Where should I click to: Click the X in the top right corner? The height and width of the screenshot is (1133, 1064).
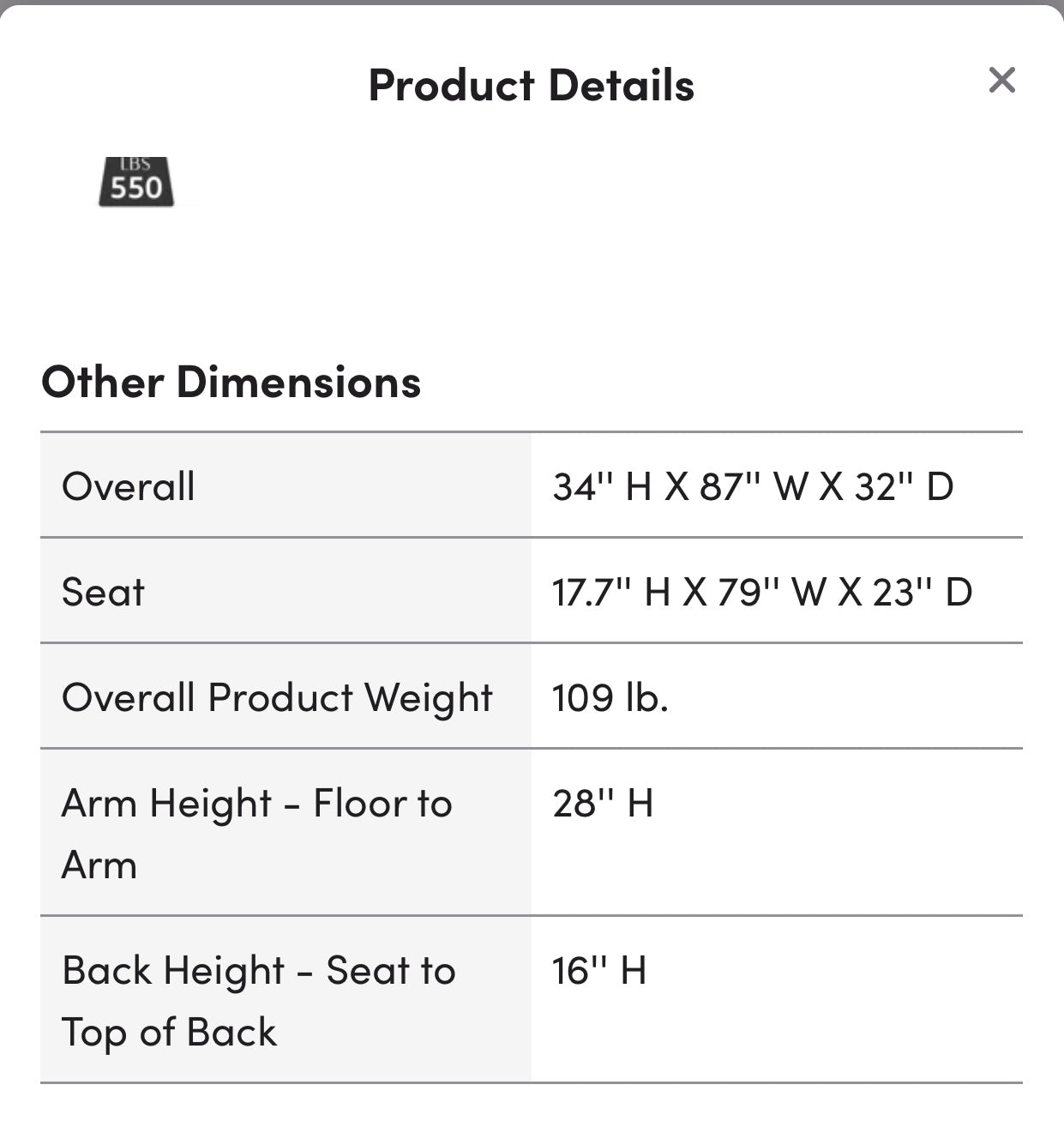1001,80
